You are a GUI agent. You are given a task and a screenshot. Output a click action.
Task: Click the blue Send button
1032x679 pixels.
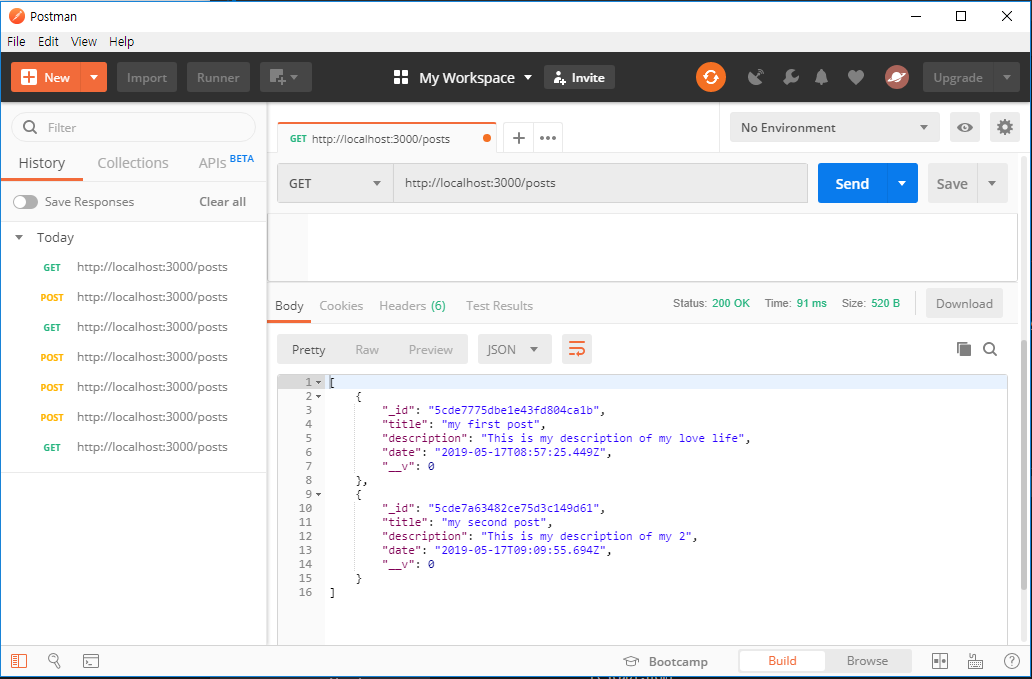pyautogui.click(x=852, y=183)
